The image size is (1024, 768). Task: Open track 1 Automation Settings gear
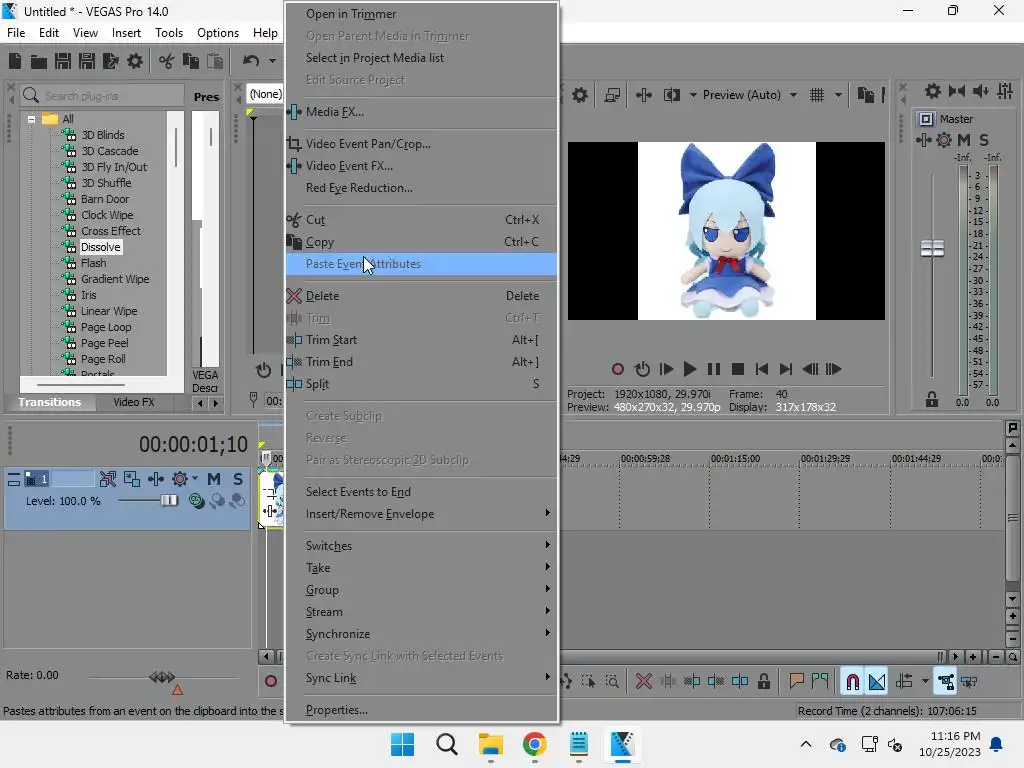(x=180, y=479)
